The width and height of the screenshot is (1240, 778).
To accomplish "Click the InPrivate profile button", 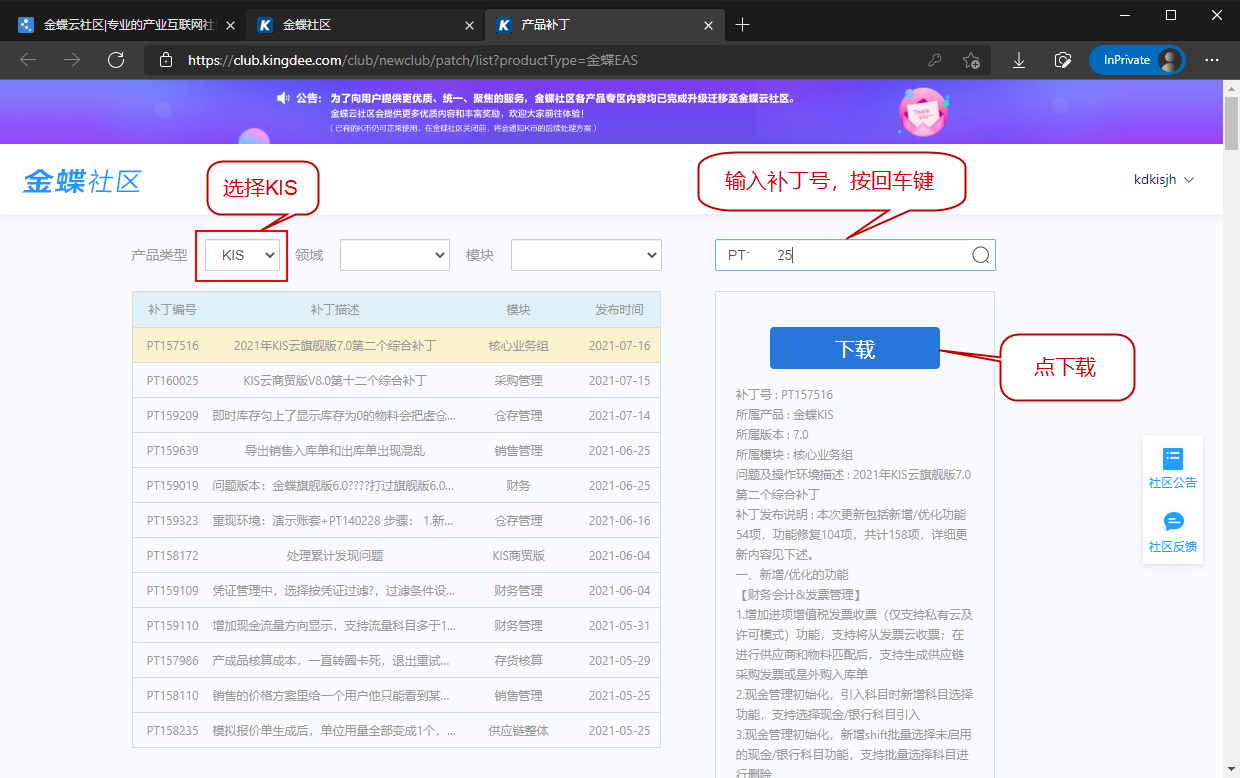I will click(1136, 60).
